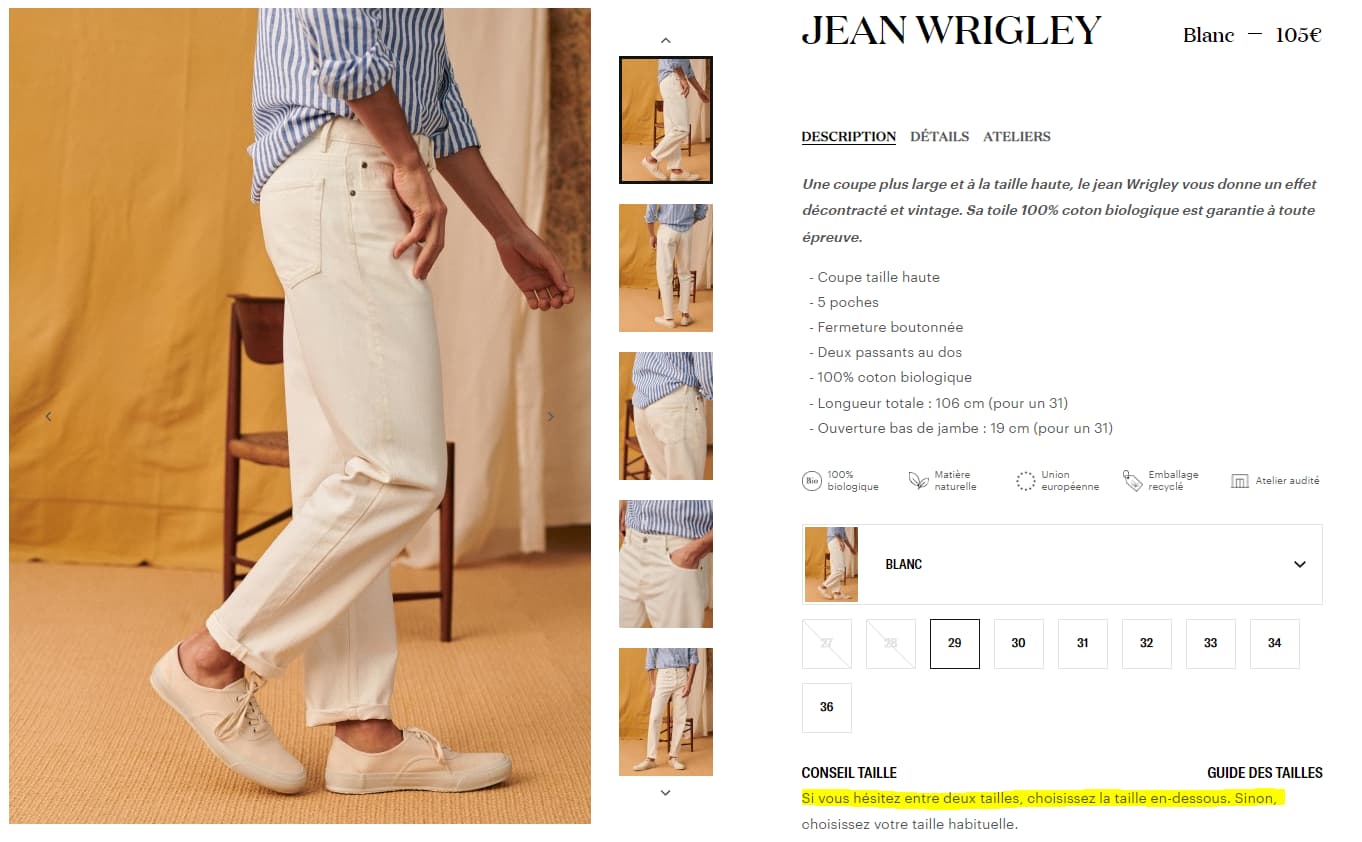Show the next product image arrow
The image size is (1362, 842).
click(x=550, y=417)
